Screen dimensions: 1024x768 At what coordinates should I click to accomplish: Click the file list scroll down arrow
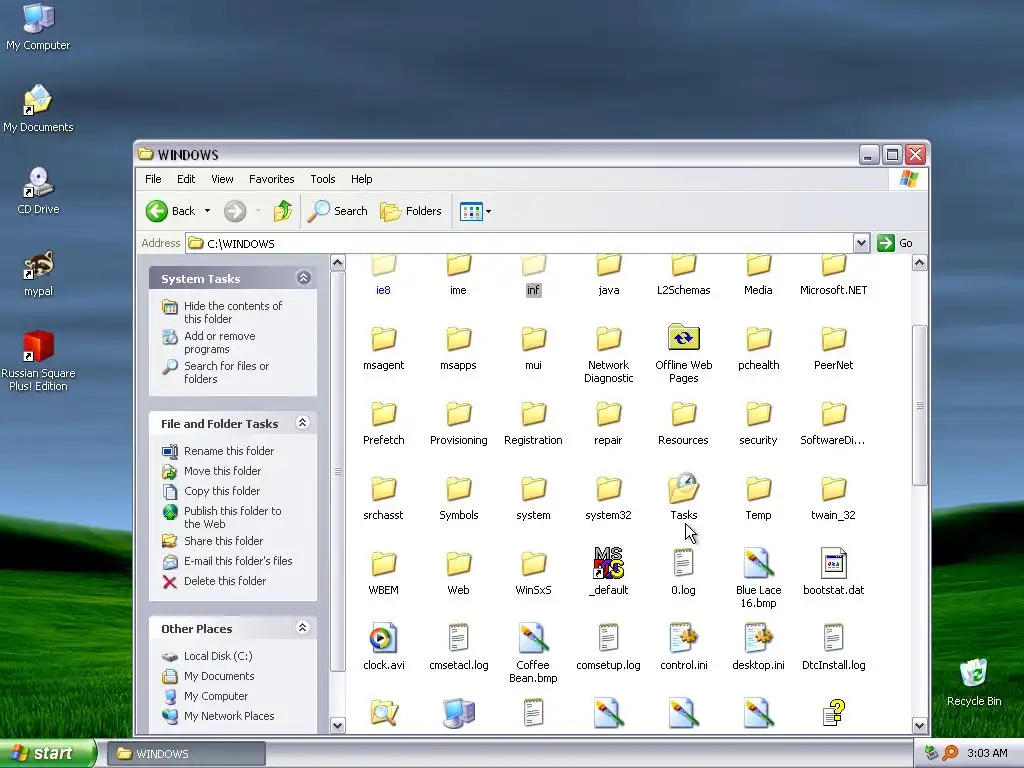click(x=919, y=725)
